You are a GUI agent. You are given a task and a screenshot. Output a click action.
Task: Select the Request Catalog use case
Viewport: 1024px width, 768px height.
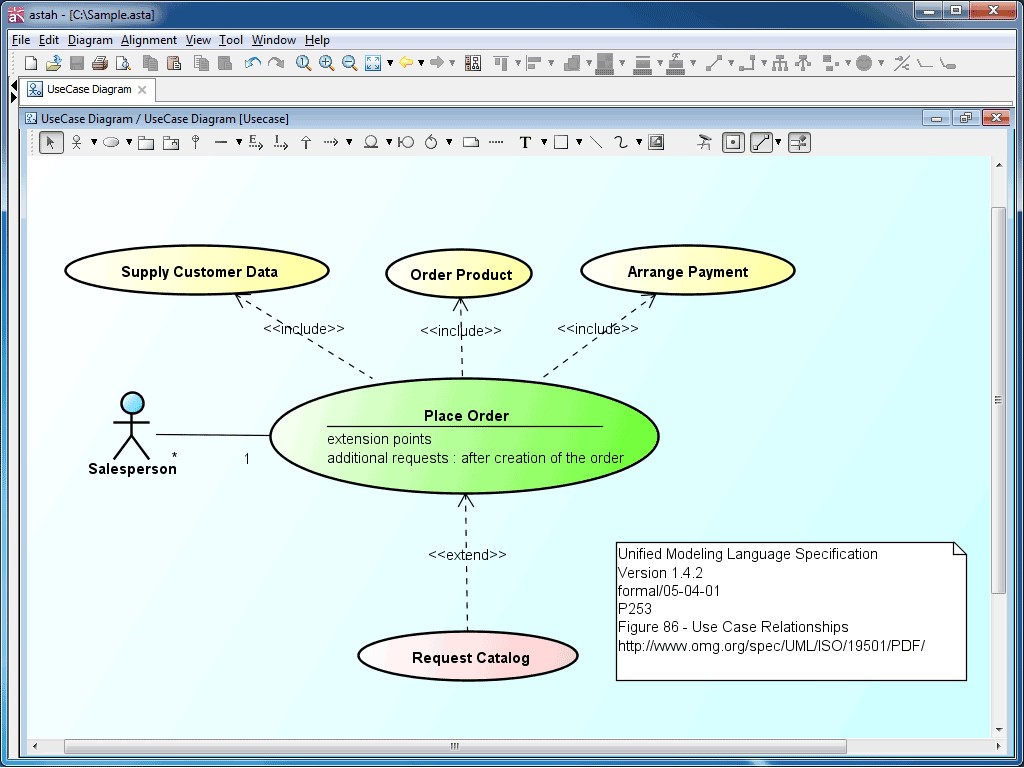pos(469,658)
